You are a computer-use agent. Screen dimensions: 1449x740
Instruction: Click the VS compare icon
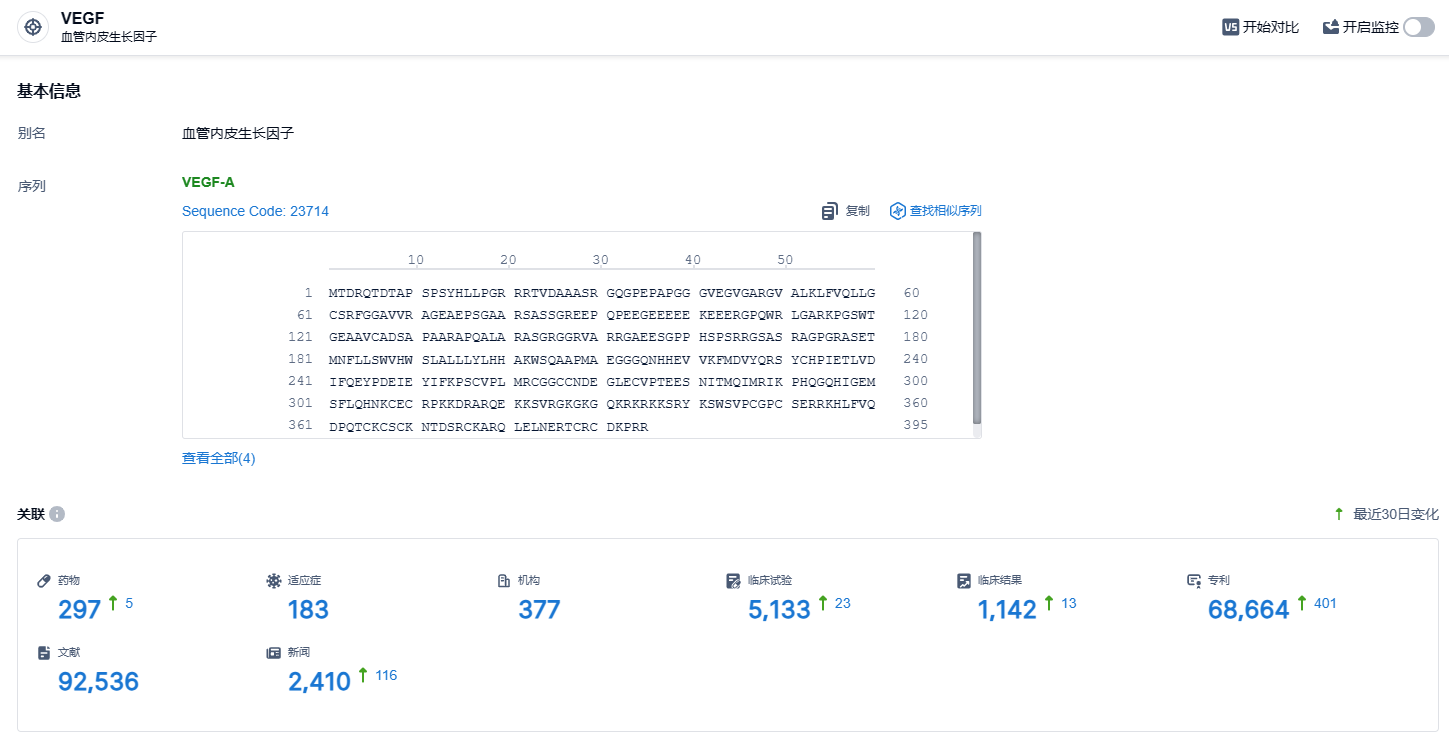click(x=1230, y=27)
